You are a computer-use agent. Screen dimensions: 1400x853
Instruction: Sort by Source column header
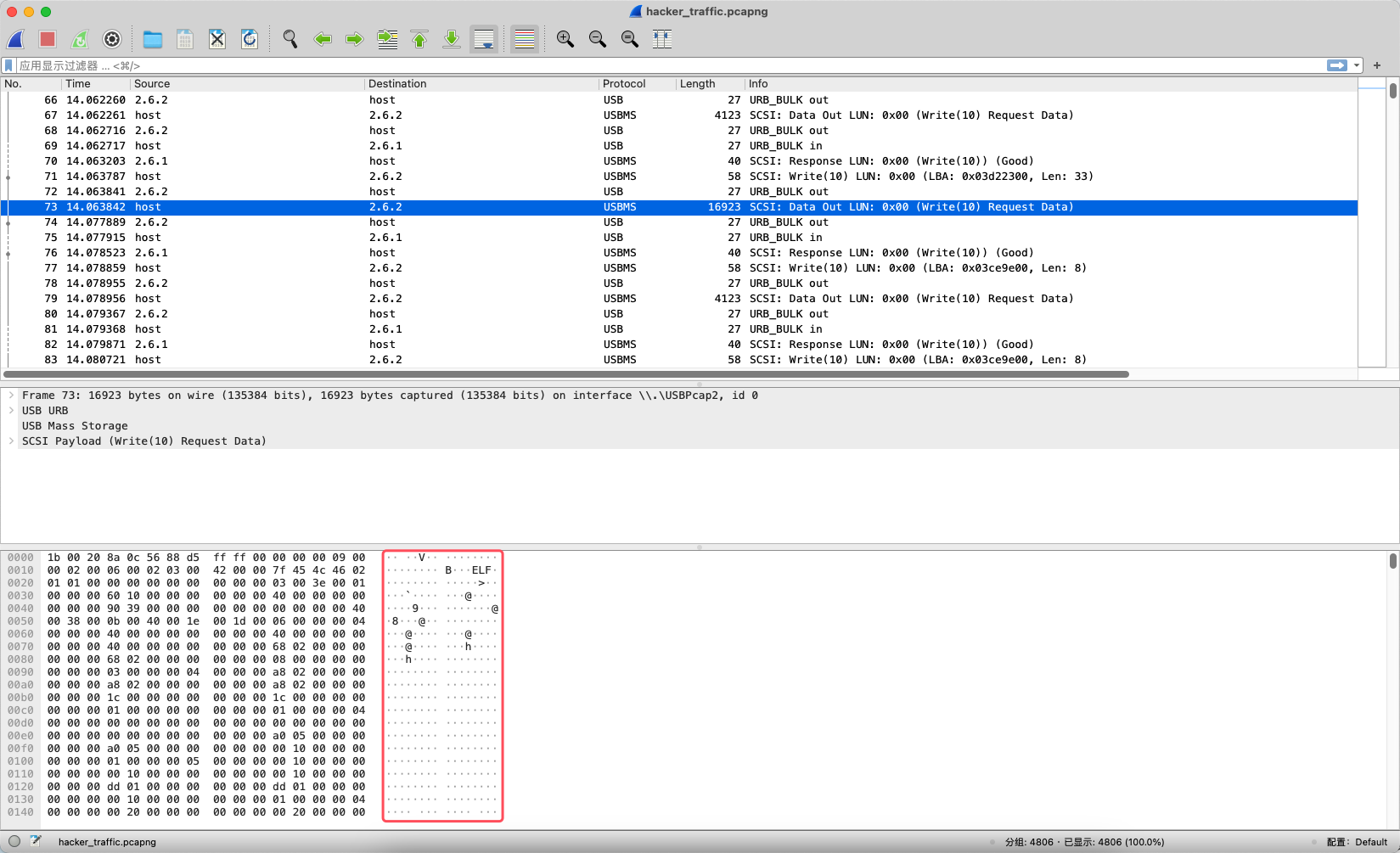pos(247,84)
